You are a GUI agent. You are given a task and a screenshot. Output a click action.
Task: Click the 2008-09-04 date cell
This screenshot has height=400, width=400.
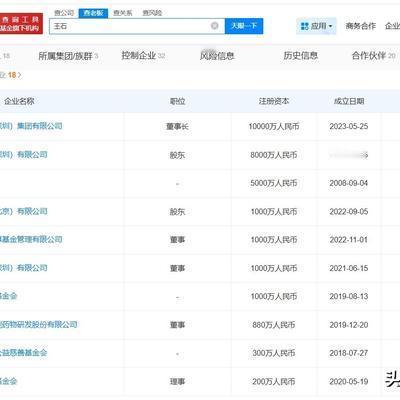(349, 183)
